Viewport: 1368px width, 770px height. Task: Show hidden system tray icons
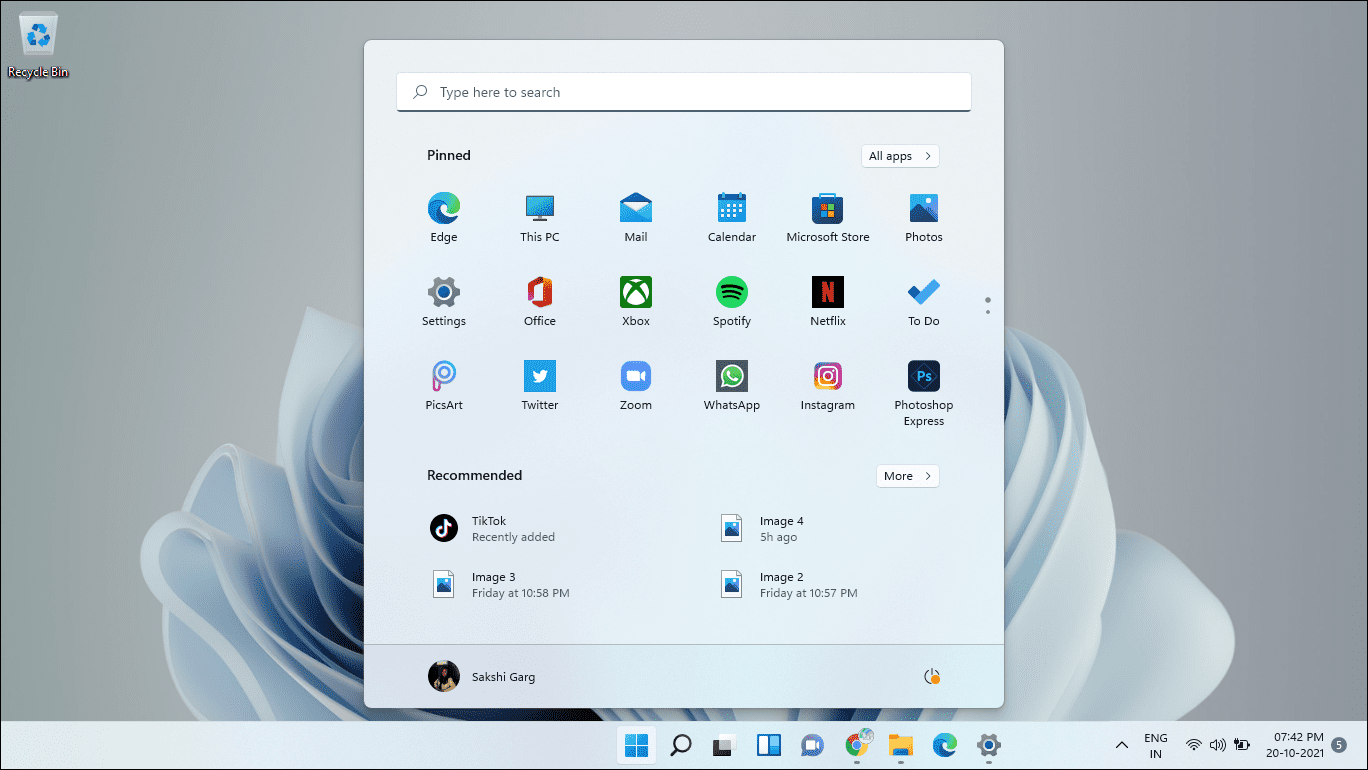(1121, 745)
